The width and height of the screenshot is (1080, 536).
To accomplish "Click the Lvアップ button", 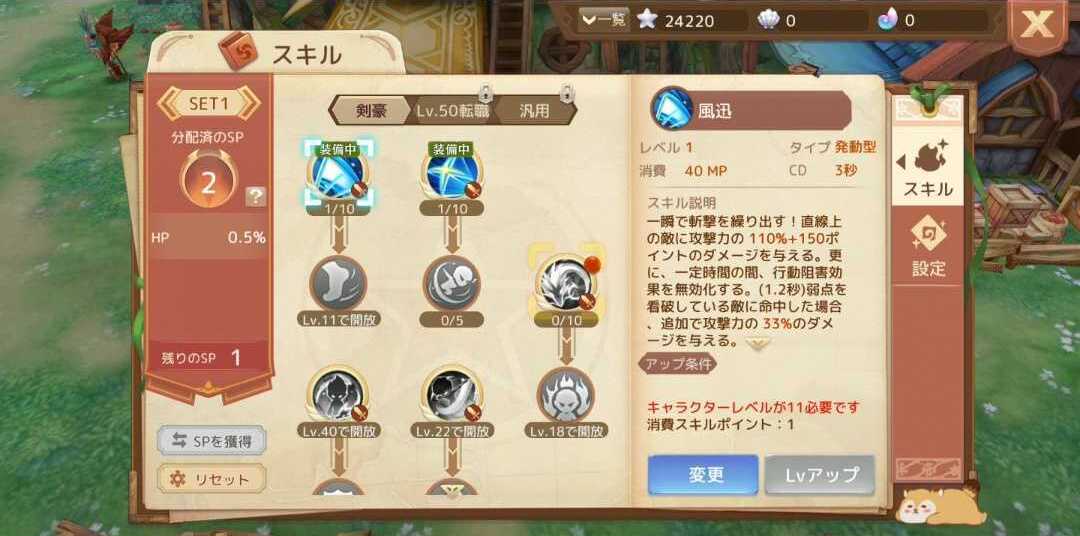I will point(820,475).
